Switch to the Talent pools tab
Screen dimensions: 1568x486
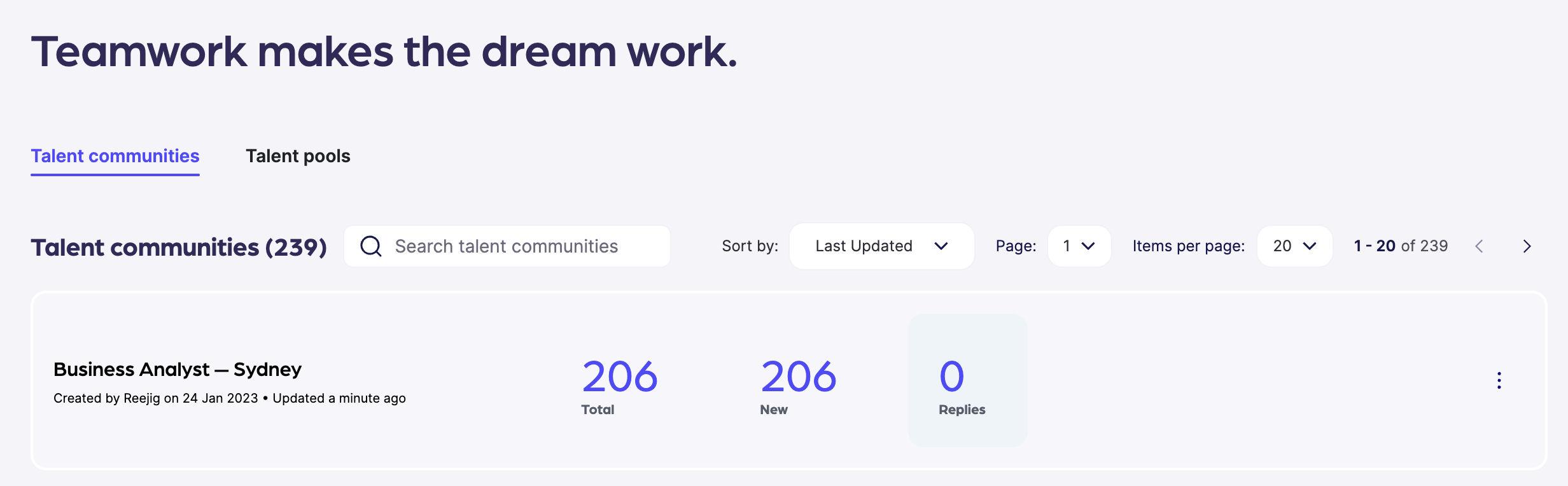(298, 156)
